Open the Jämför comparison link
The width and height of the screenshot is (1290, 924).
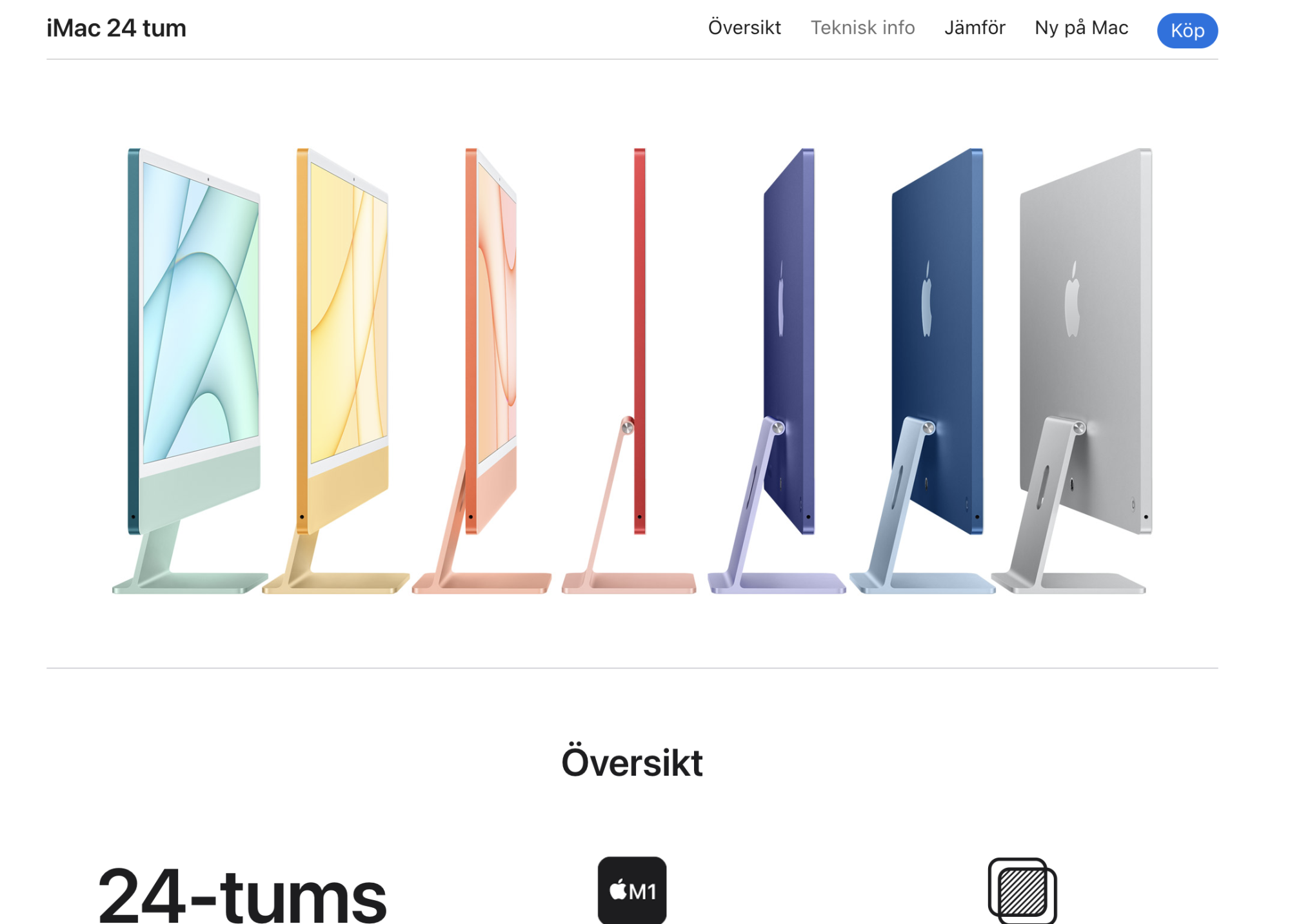(975, 28)
